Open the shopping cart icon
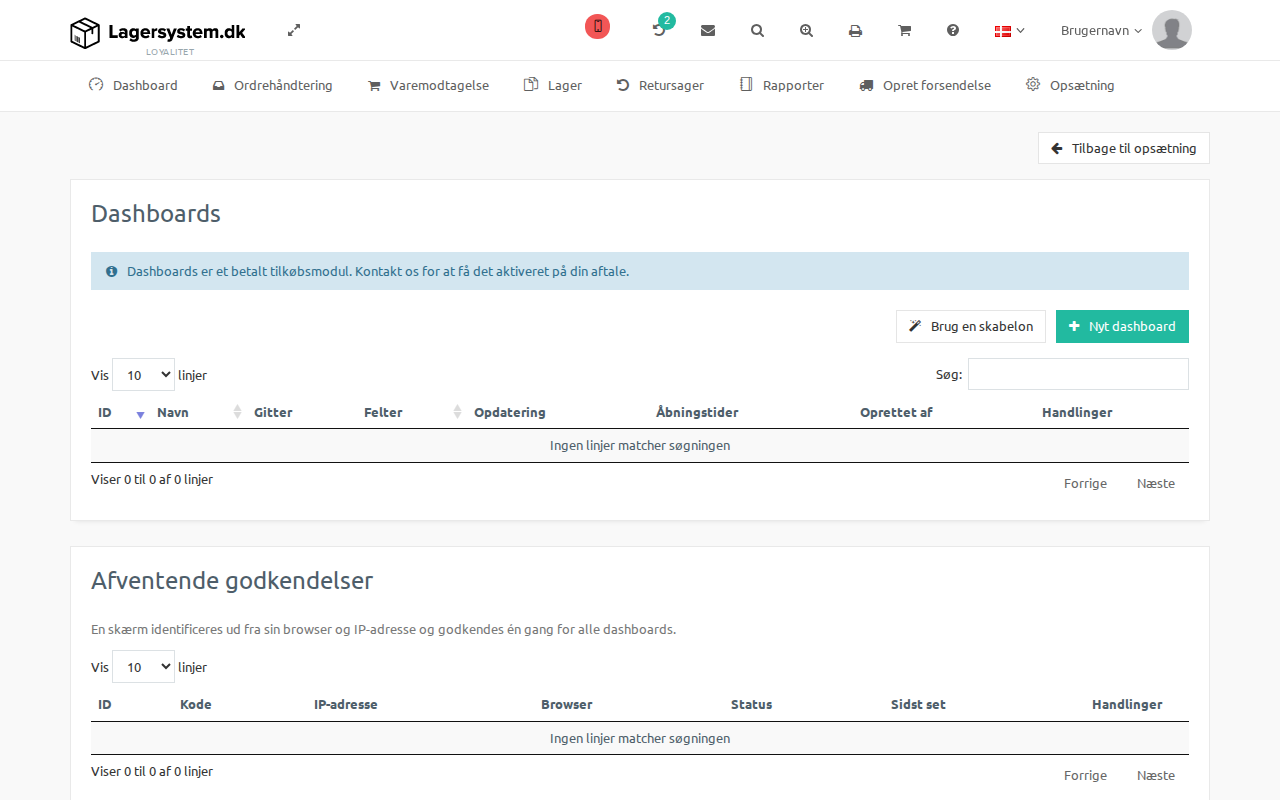Viewport: 1280px width, 800px height. (x=905, y=31)
